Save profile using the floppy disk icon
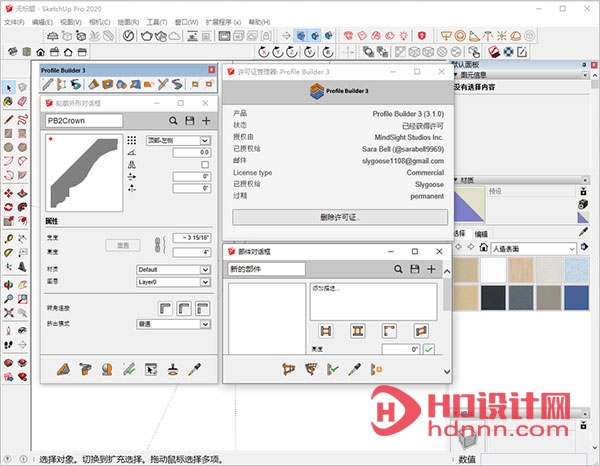This screenshot has width=600, height=466. click(190, 121)
